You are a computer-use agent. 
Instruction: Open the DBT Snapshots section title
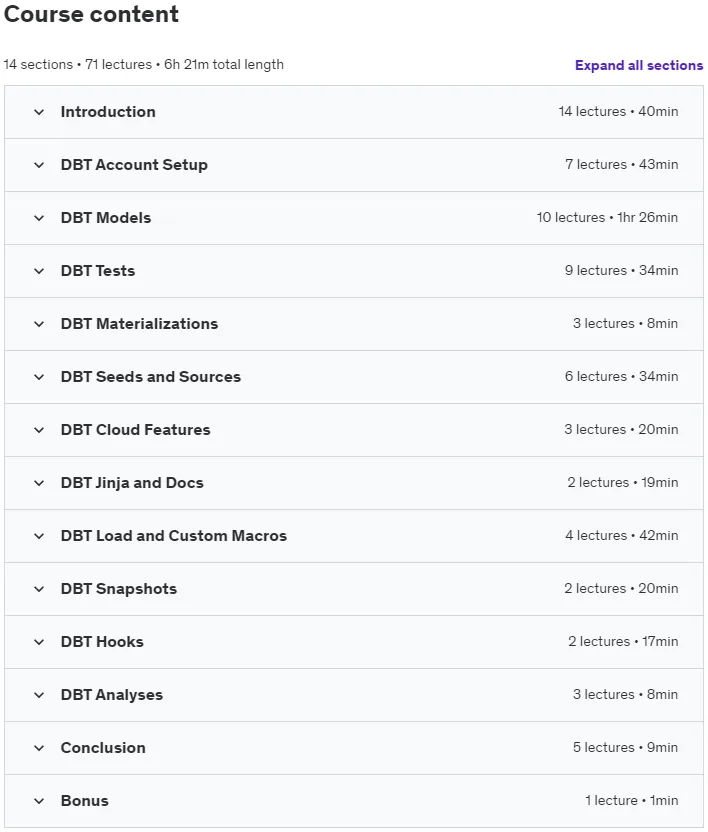(118, 589)
